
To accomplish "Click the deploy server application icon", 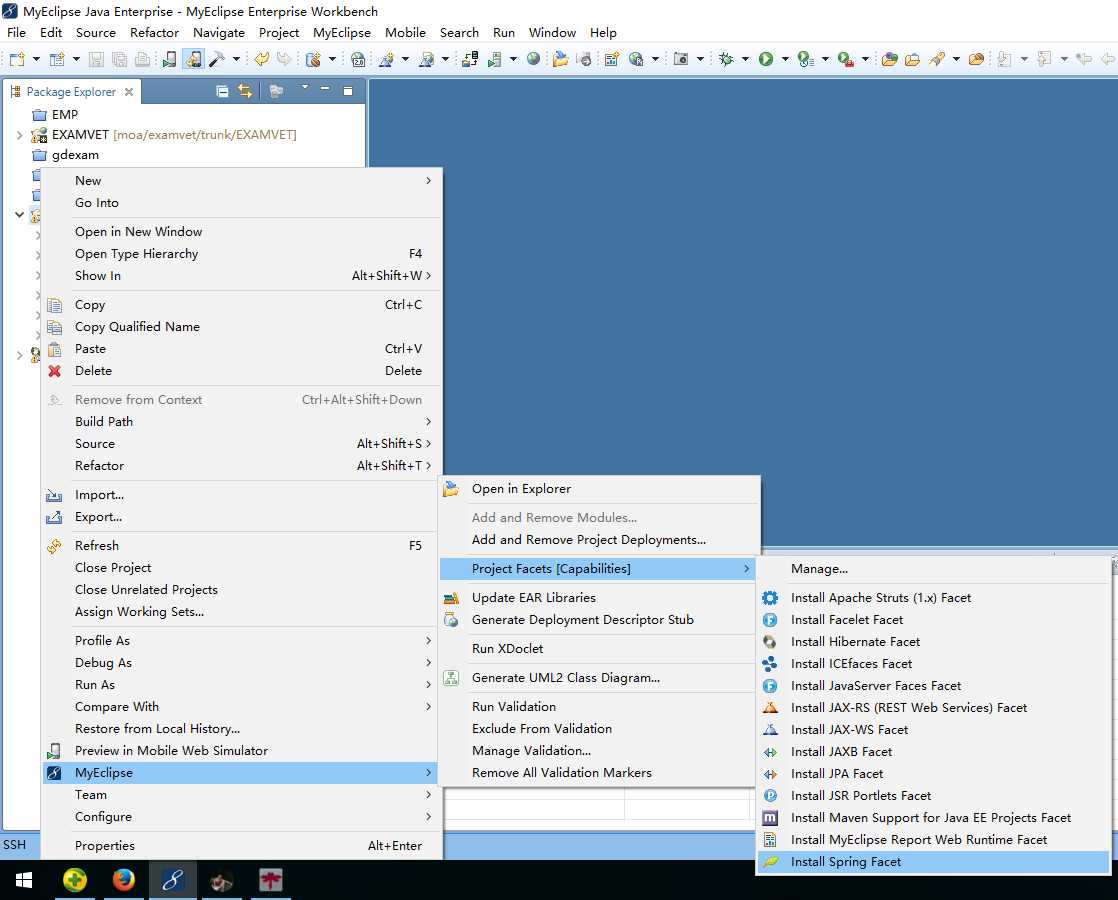I will [470, 59].
